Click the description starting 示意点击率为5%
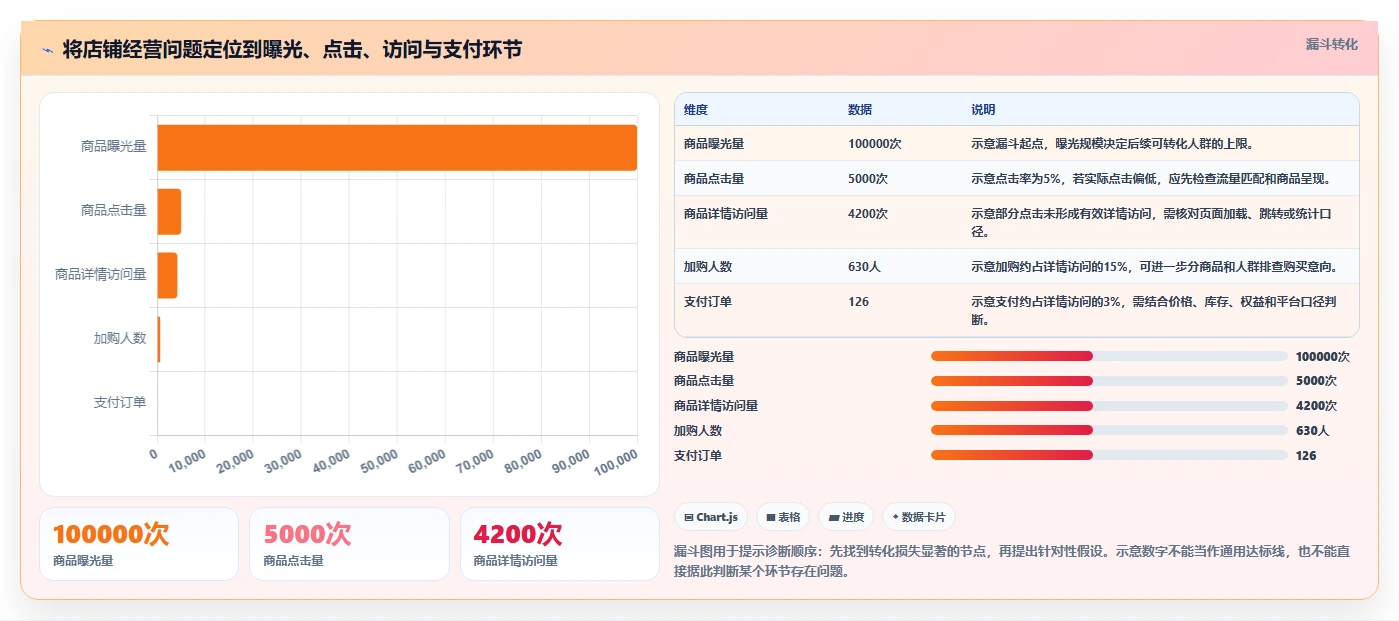1399x621 pixels. coord(1151,178)
